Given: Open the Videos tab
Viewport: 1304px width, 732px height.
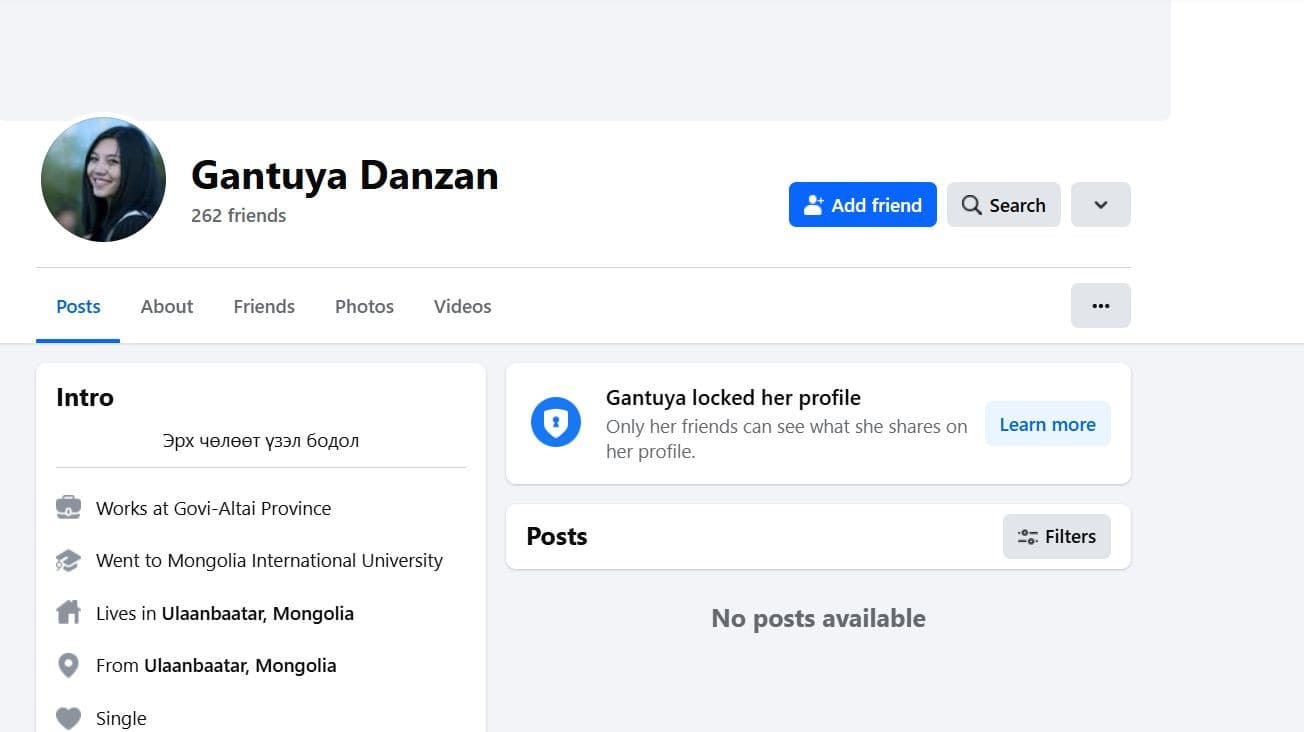Looking at the screenshot, I should [462, 307].
